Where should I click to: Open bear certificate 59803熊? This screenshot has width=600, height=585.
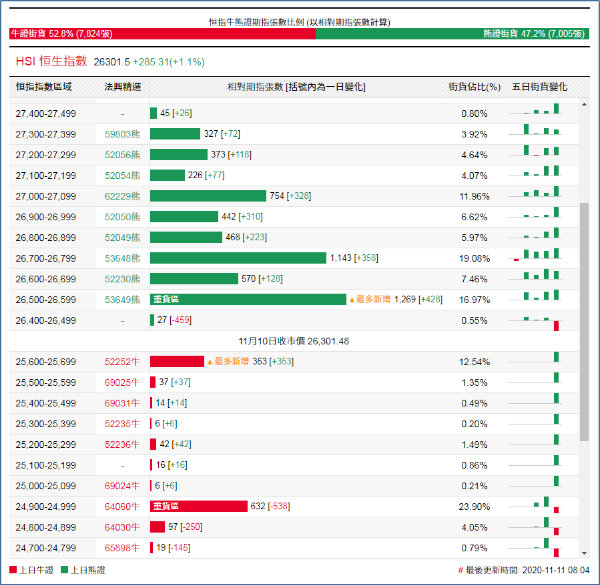122,134
